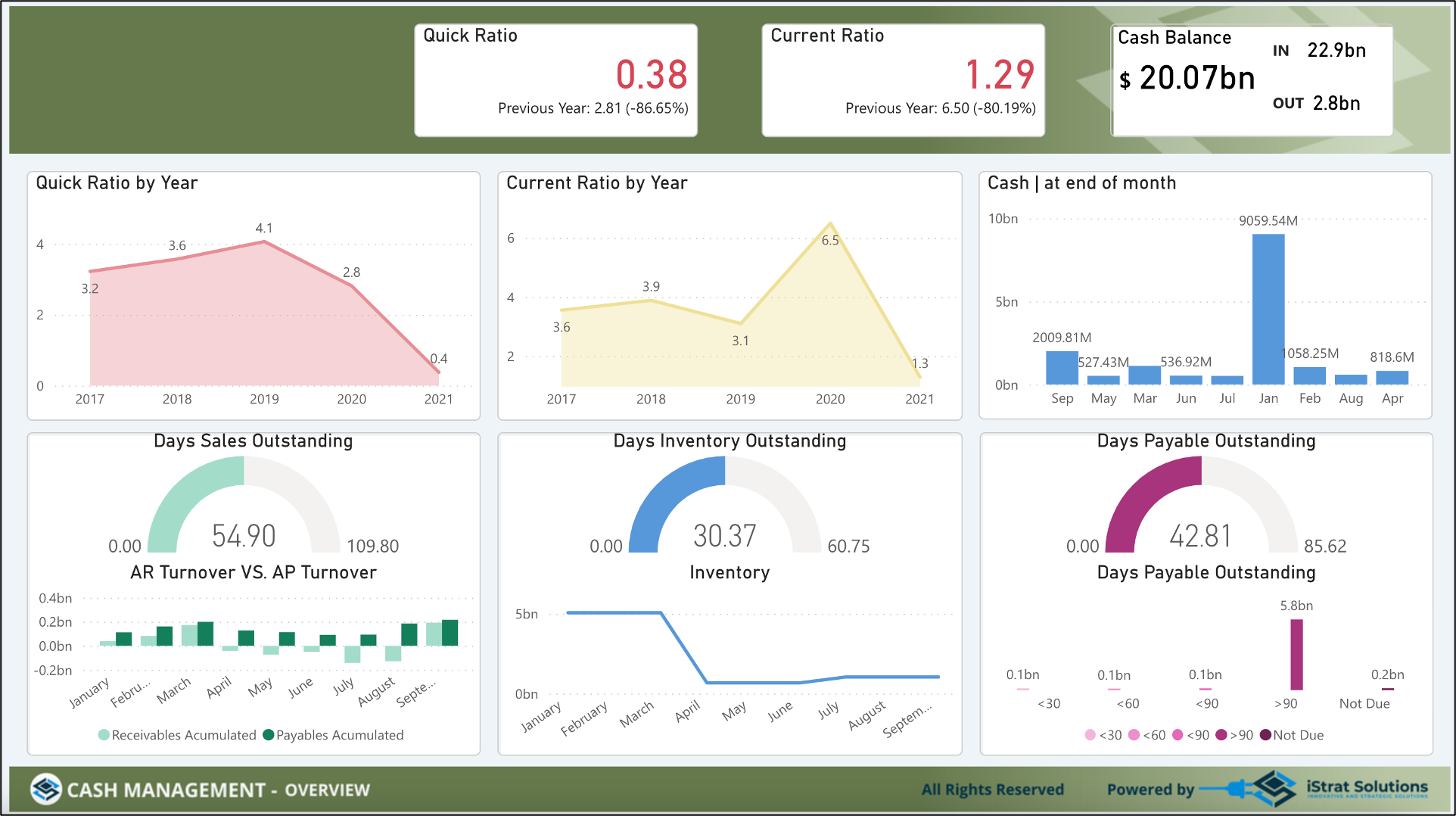Viewport: 1456px width, 816px height.
Task: Click the <30 legend swatch
Action: 1090,735
